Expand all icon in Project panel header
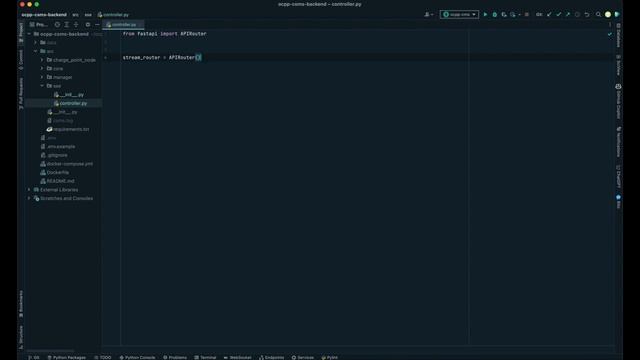 (67, 24)
